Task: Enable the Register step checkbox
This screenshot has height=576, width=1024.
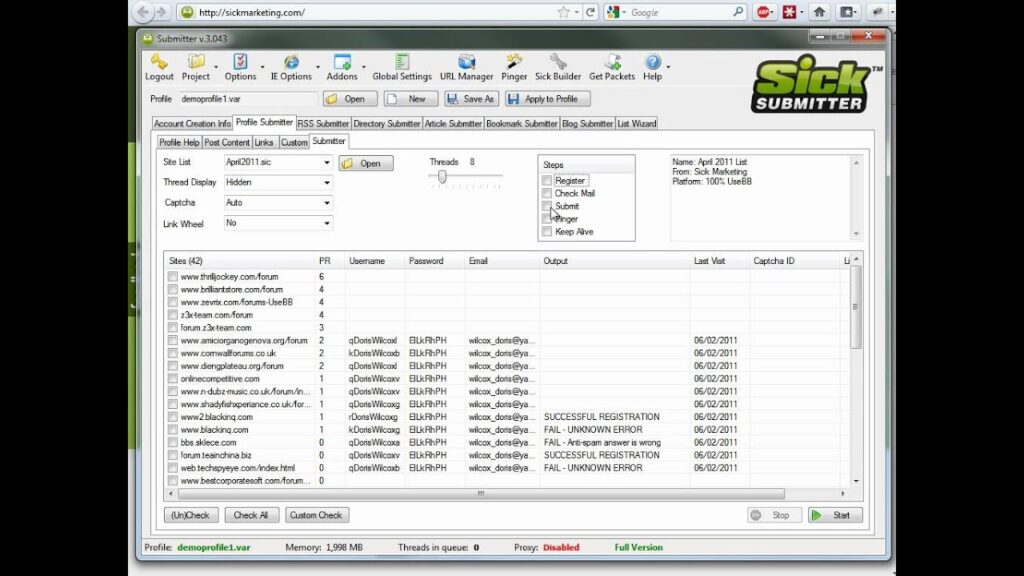Action: point(547,180)
